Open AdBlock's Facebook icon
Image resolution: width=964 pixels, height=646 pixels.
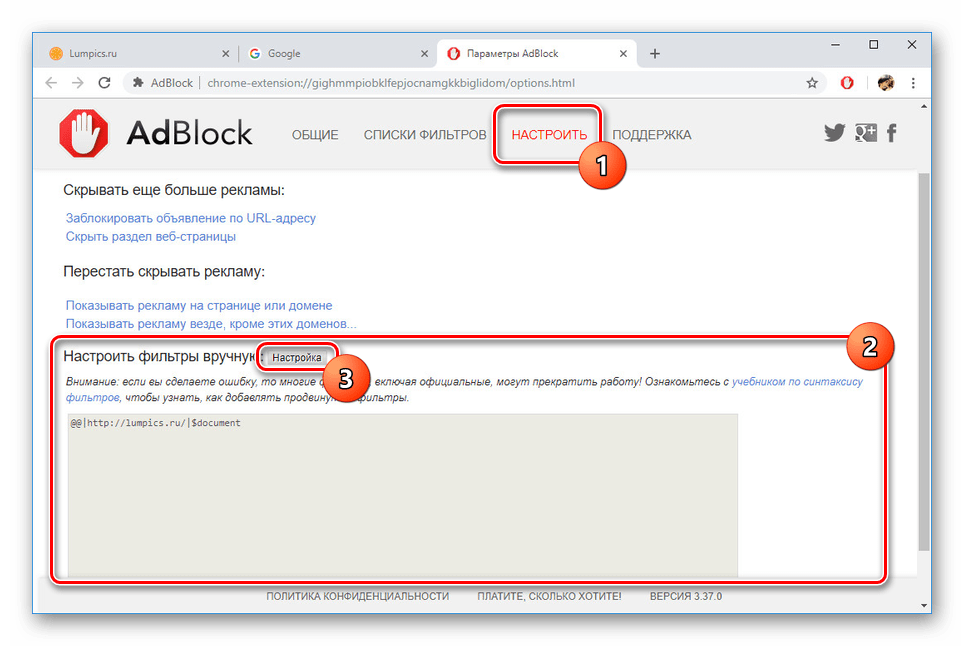(x=892, y=133)
